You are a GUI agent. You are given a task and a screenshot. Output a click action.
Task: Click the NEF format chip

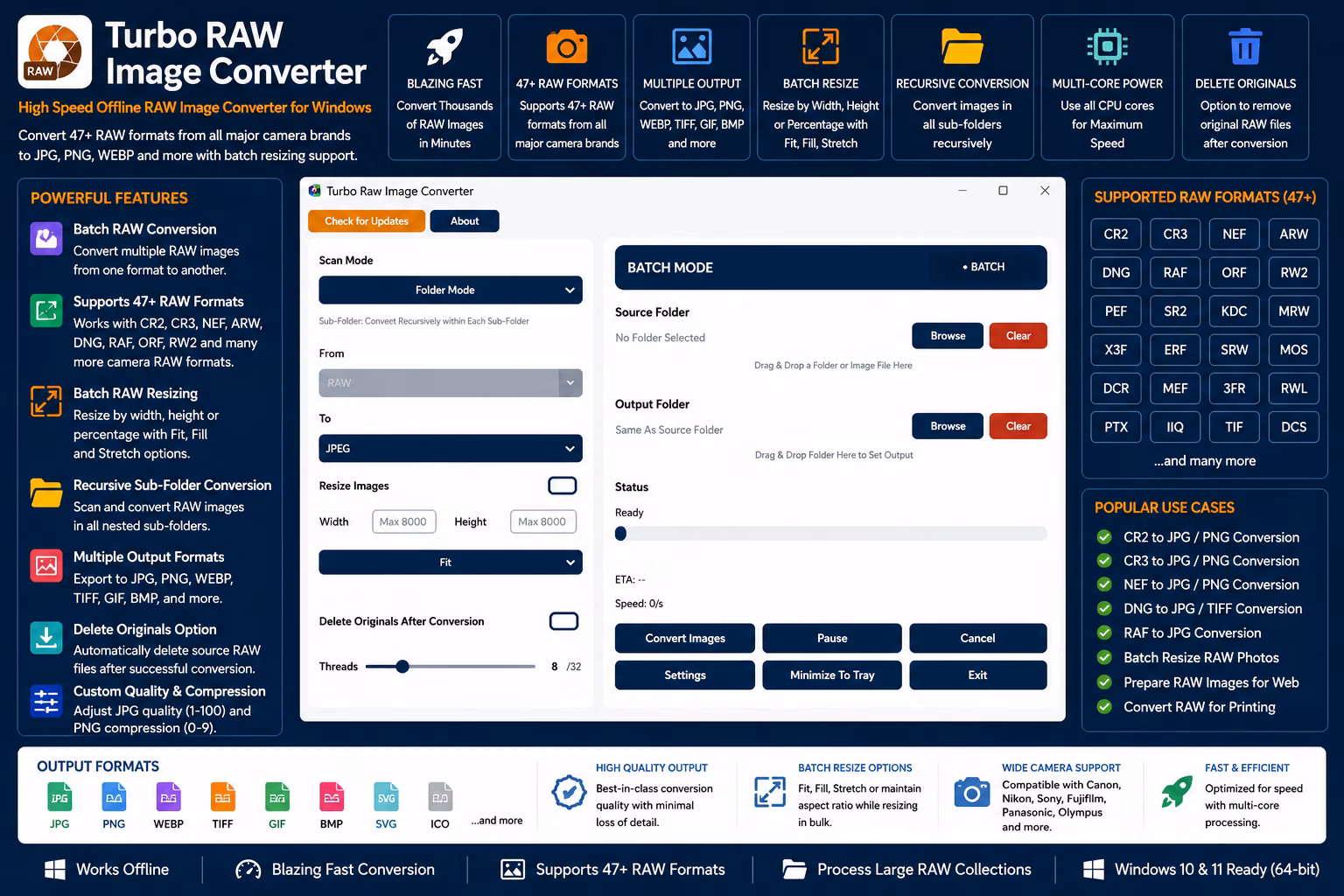(x=1234, y=234)
